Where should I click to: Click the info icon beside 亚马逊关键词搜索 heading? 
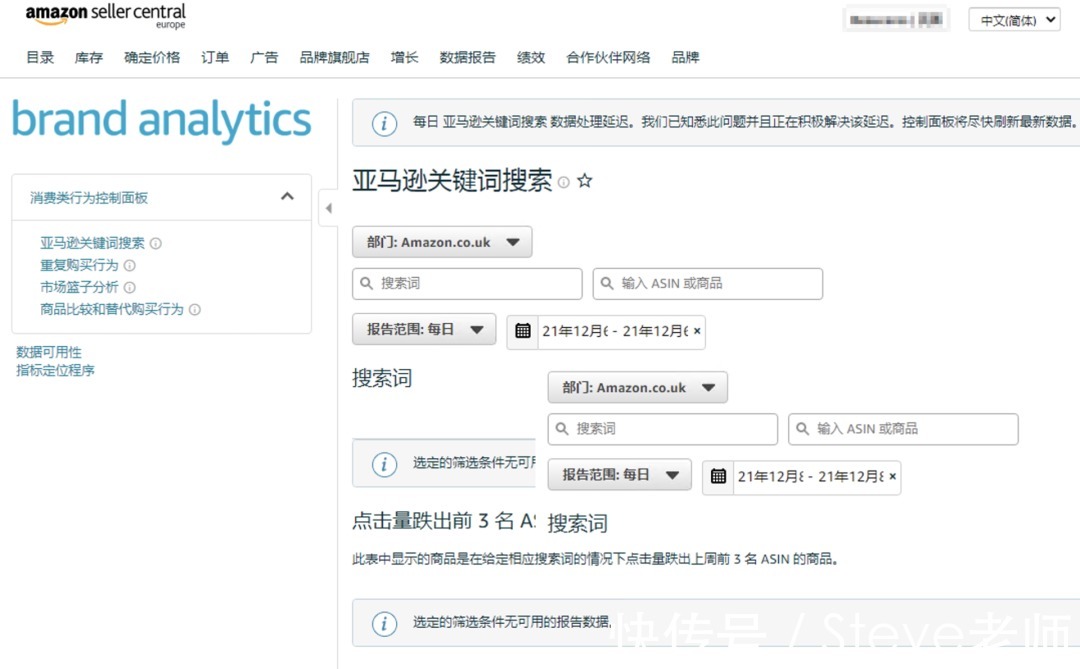click(x=563, y=181)
